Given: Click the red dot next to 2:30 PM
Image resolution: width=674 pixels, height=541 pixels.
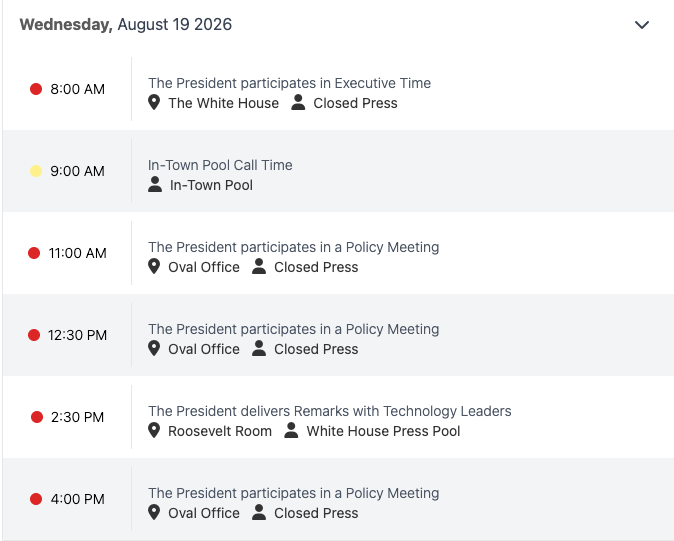Looking at the screenshot, I should point(37,417).
